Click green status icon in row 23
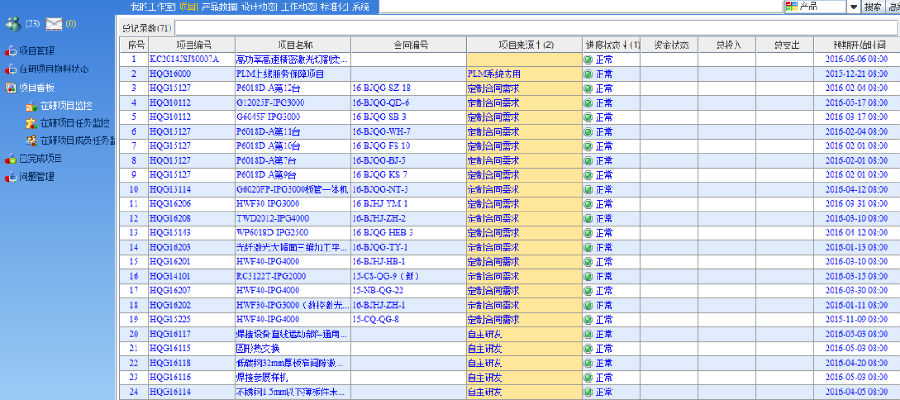The width and height of the screenshot is (900, 400). pos(588,378)
